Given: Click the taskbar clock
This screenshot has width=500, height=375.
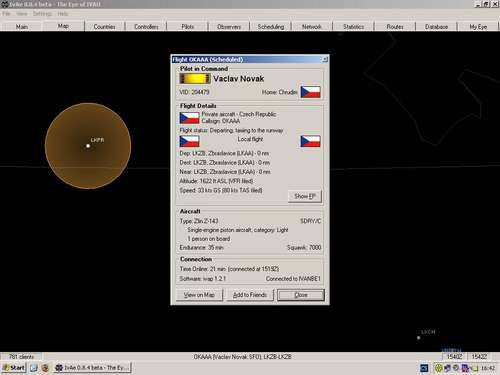Looking at the screenshot, I should [x=488, y=368].
